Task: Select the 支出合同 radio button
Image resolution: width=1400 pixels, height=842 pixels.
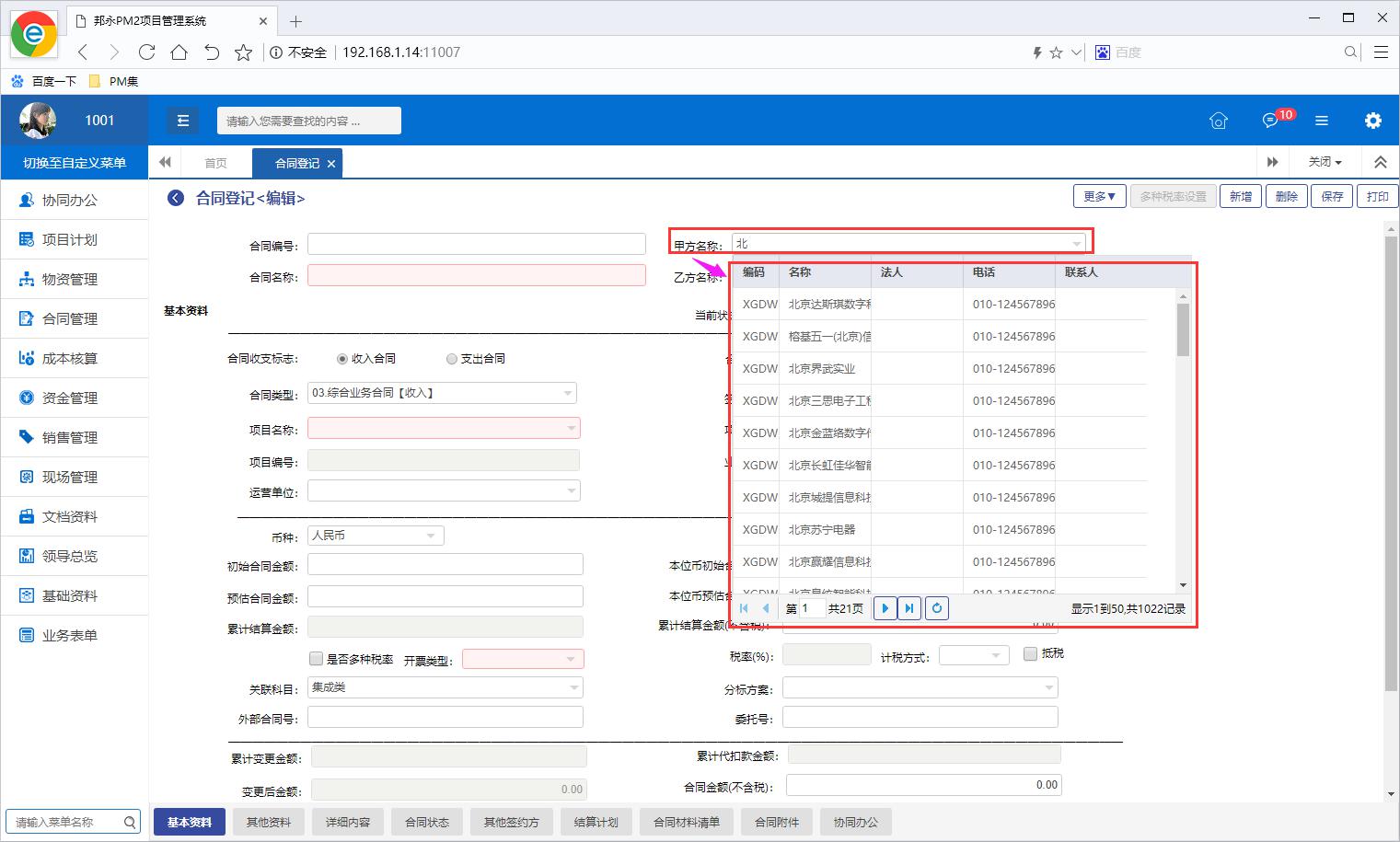Action: [451, 359]
